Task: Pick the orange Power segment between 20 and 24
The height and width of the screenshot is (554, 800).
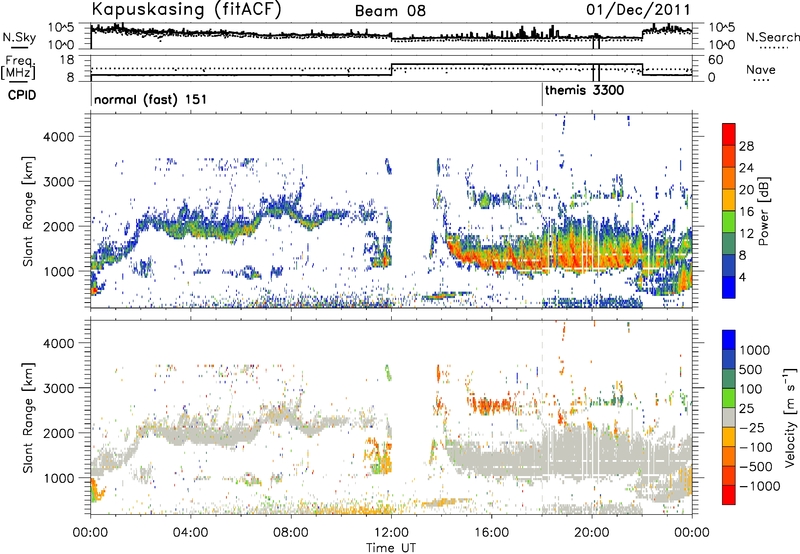Action: pos(729,178)
